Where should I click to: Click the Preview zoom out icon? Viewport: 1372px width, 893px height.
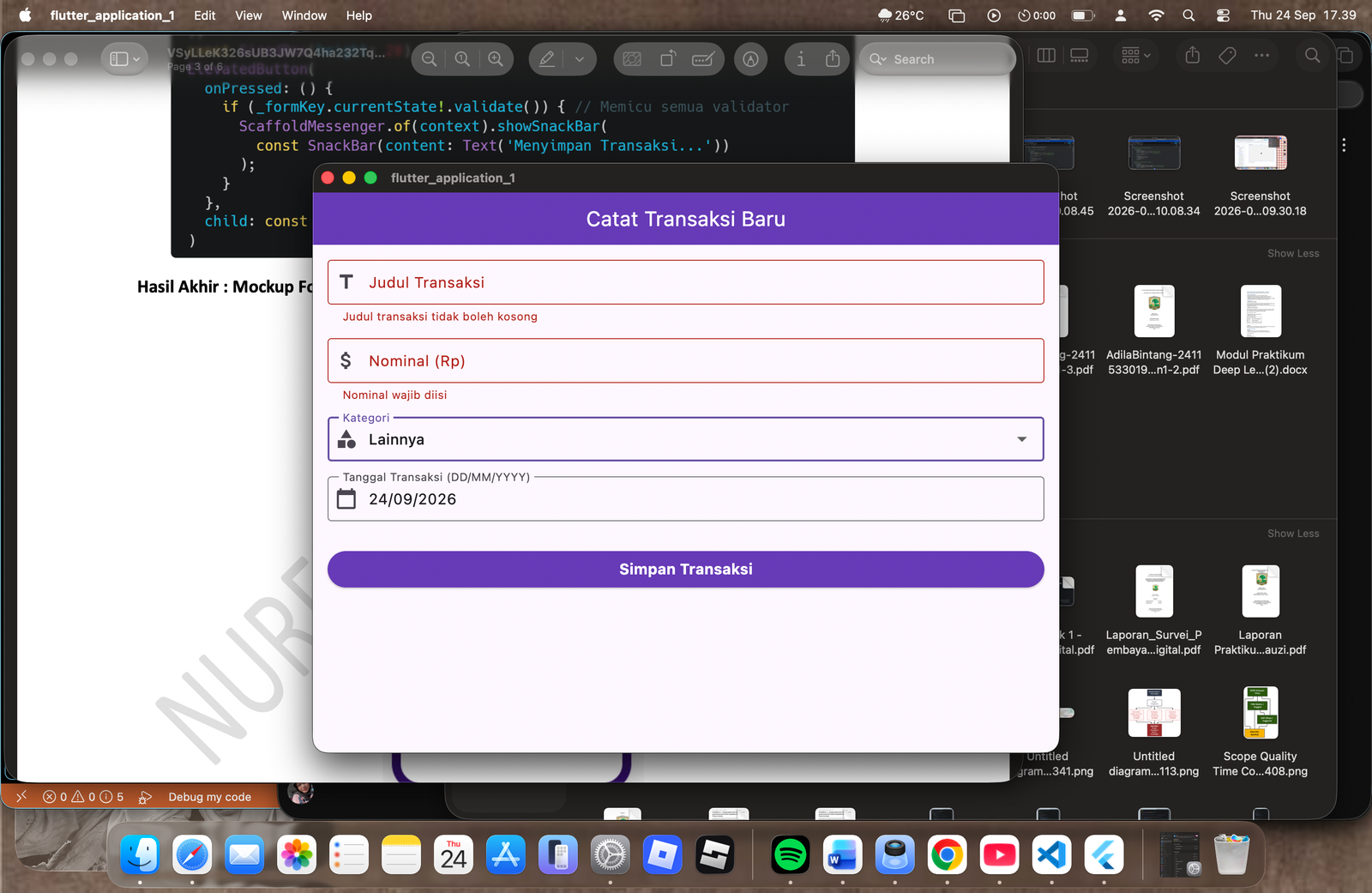(x=430, y=59)
